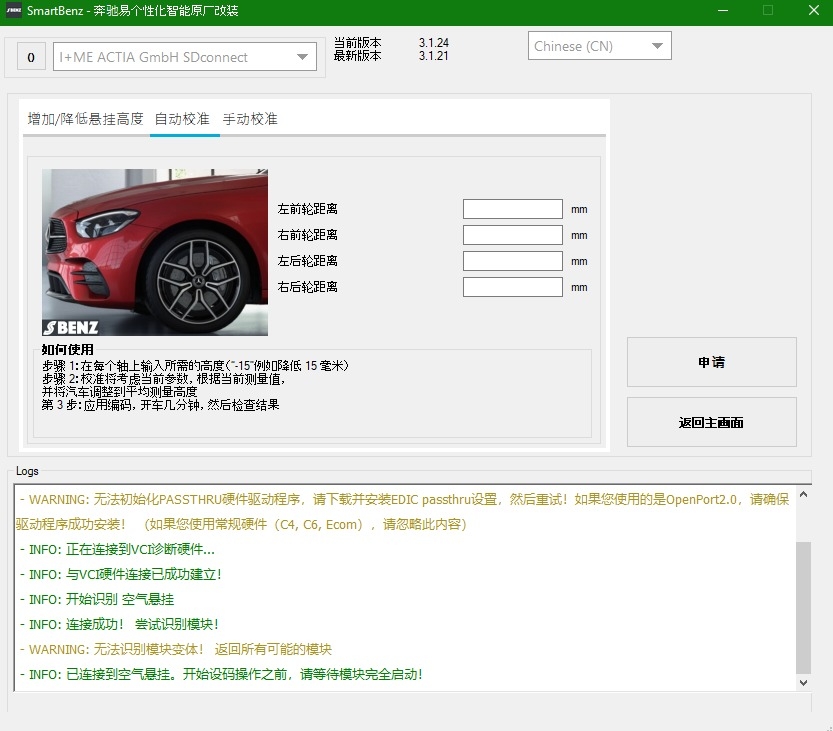The image size is (833, 731).
Task: Close the SmartBenz window
Action: [x=813, y=10]
